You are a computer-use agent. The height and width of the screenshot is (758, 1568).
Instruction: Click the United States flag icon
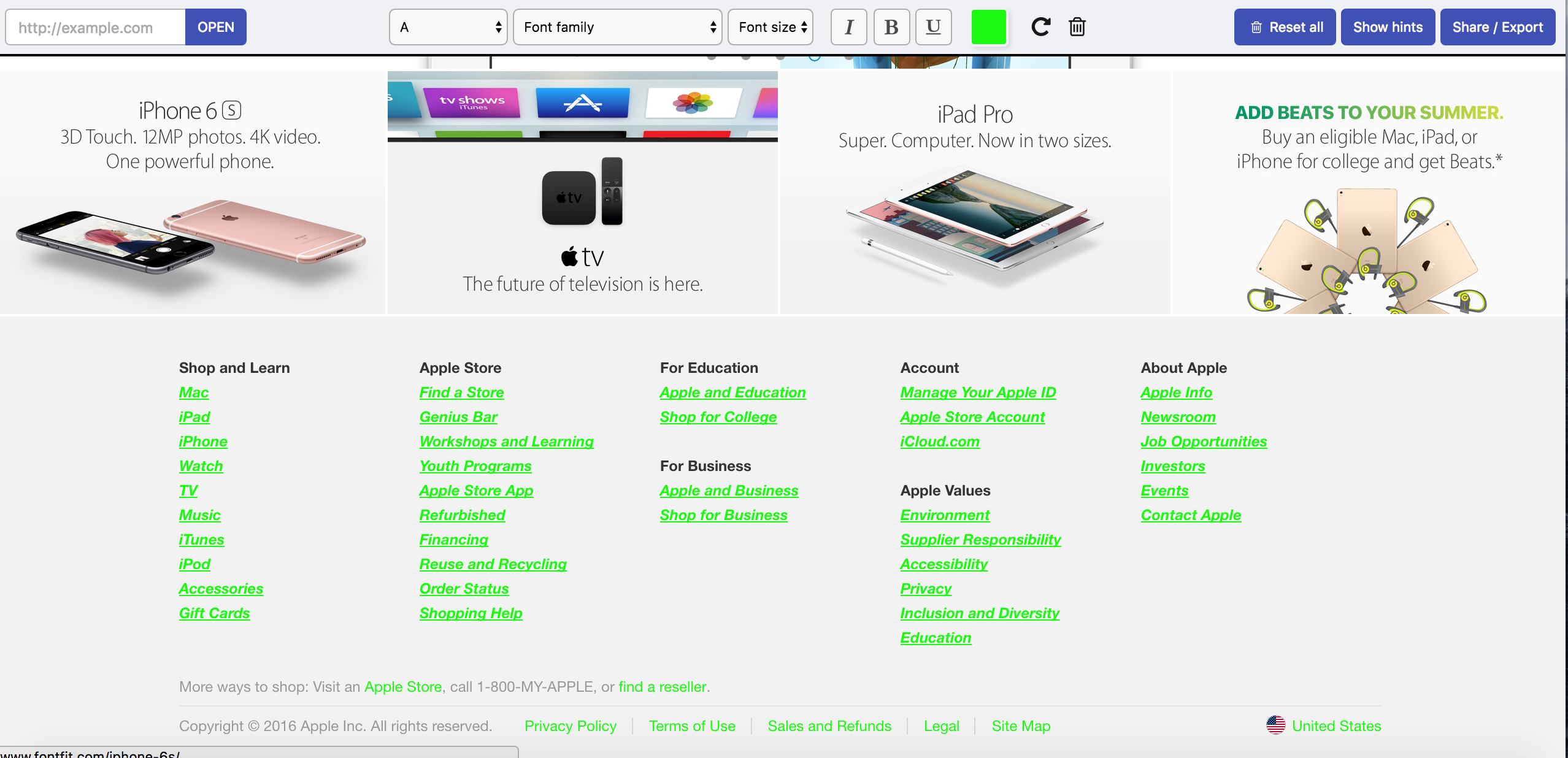(1276, 725)
